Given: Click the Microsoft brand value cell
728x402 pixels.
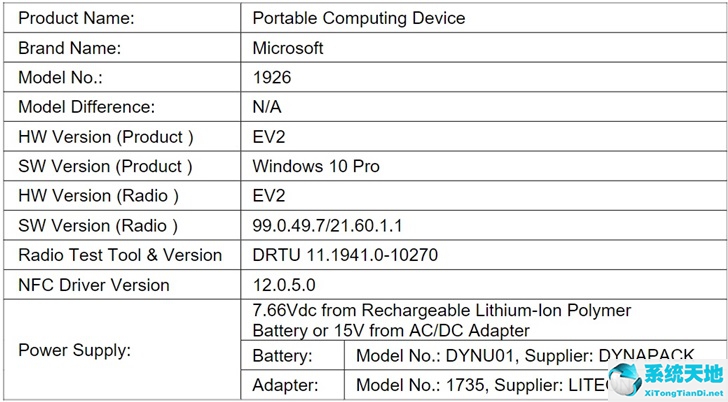Looking at the screenshot, I should click(483, 47).
